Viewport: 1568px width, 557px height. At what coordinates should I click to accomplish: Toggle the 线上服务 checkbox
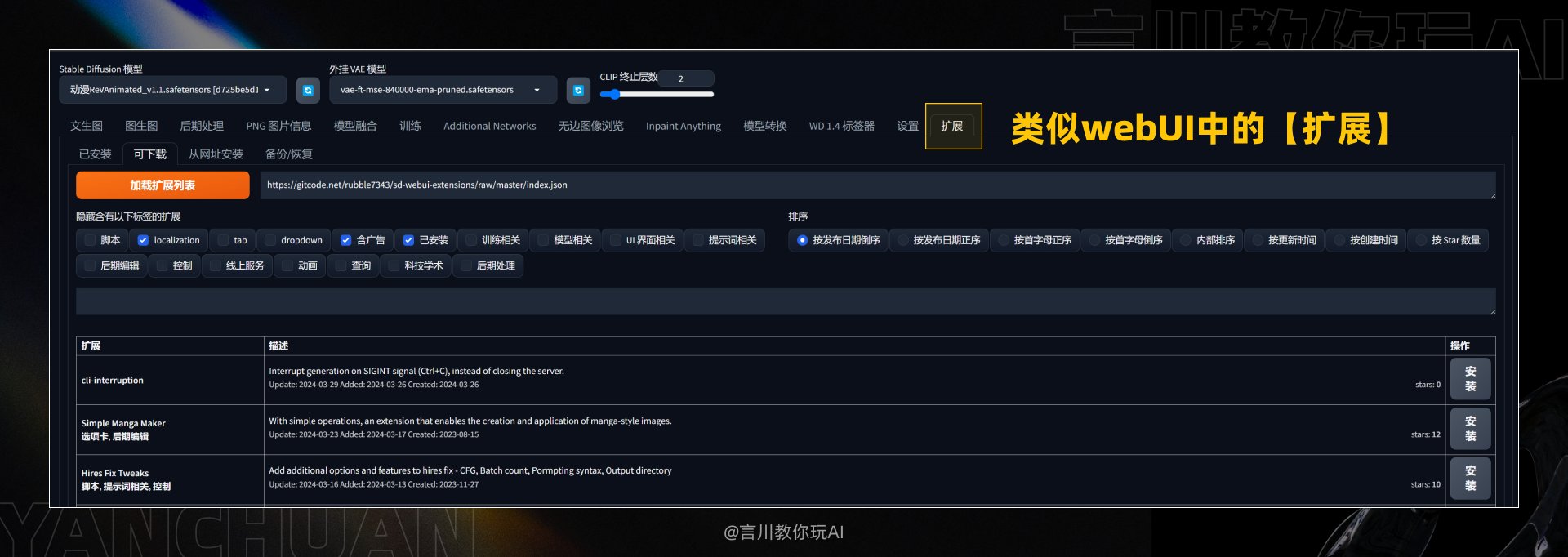click(216, 265)
